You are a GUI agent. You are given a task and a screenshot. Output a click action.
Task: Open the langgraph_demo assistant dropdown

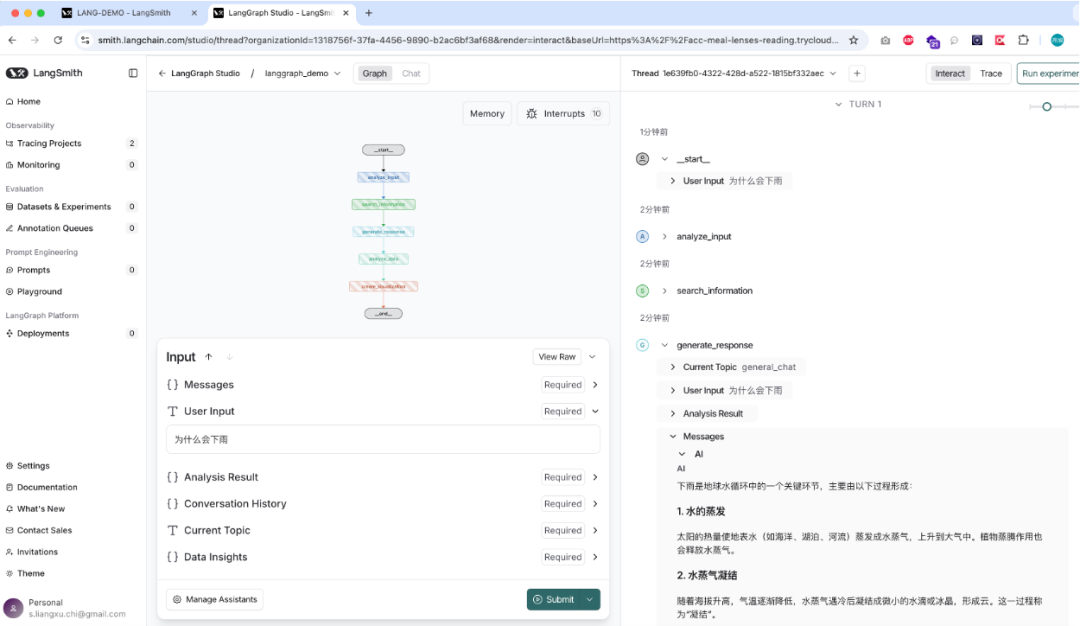tap(302, 73)
